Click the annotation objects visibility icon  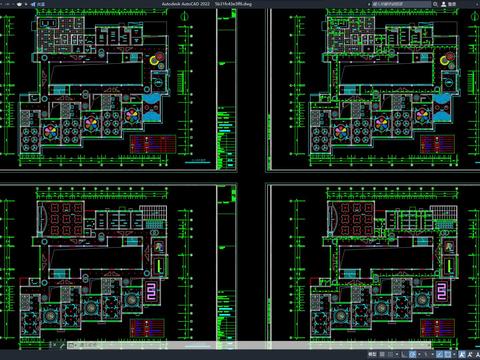point(462,354)
